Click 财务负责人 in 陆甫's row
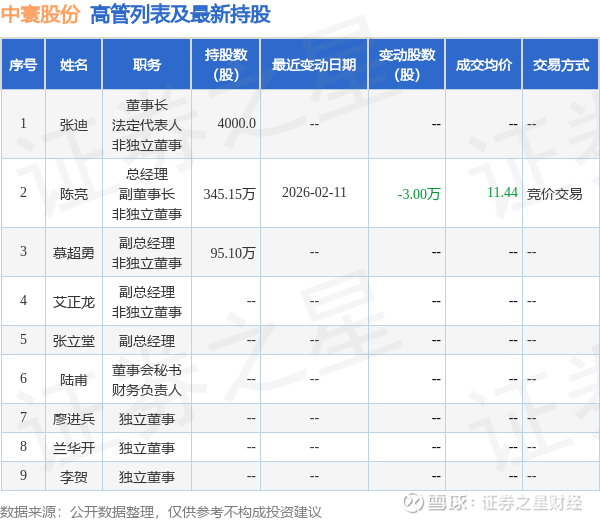 pyautogui.click(x=147, y=390)
